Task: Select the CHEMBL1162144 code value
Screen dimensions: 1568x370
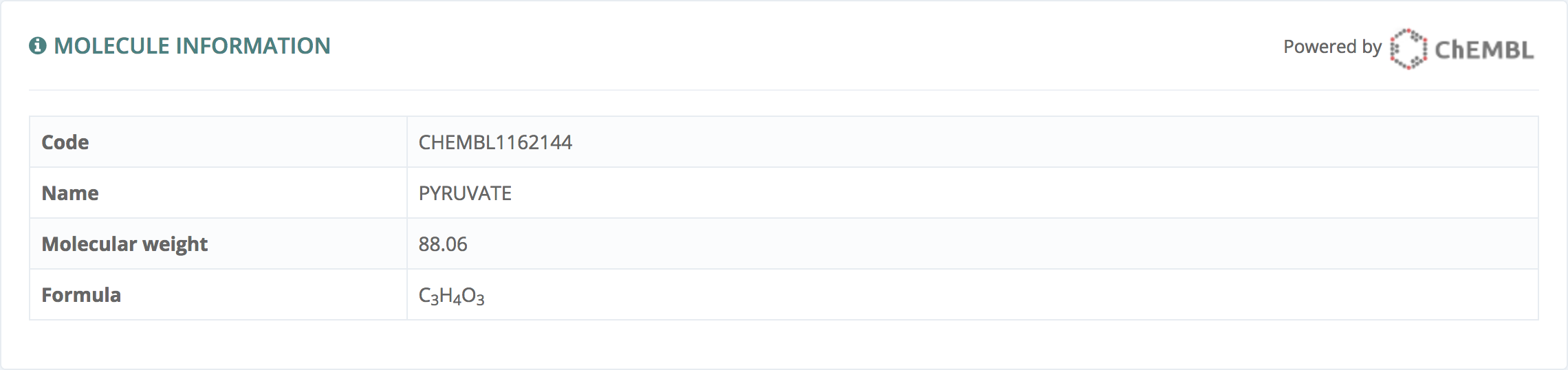Action: click(x=495, y=142)
